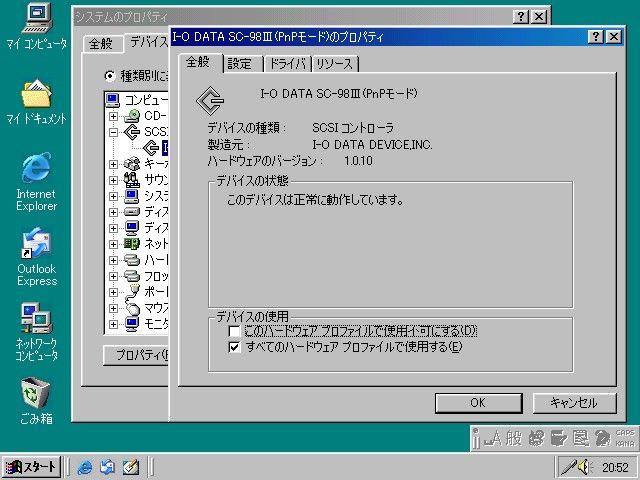Select the highlighted SCSI child device icon
This screenshot has height=480, width=640.
pos(151,148)
